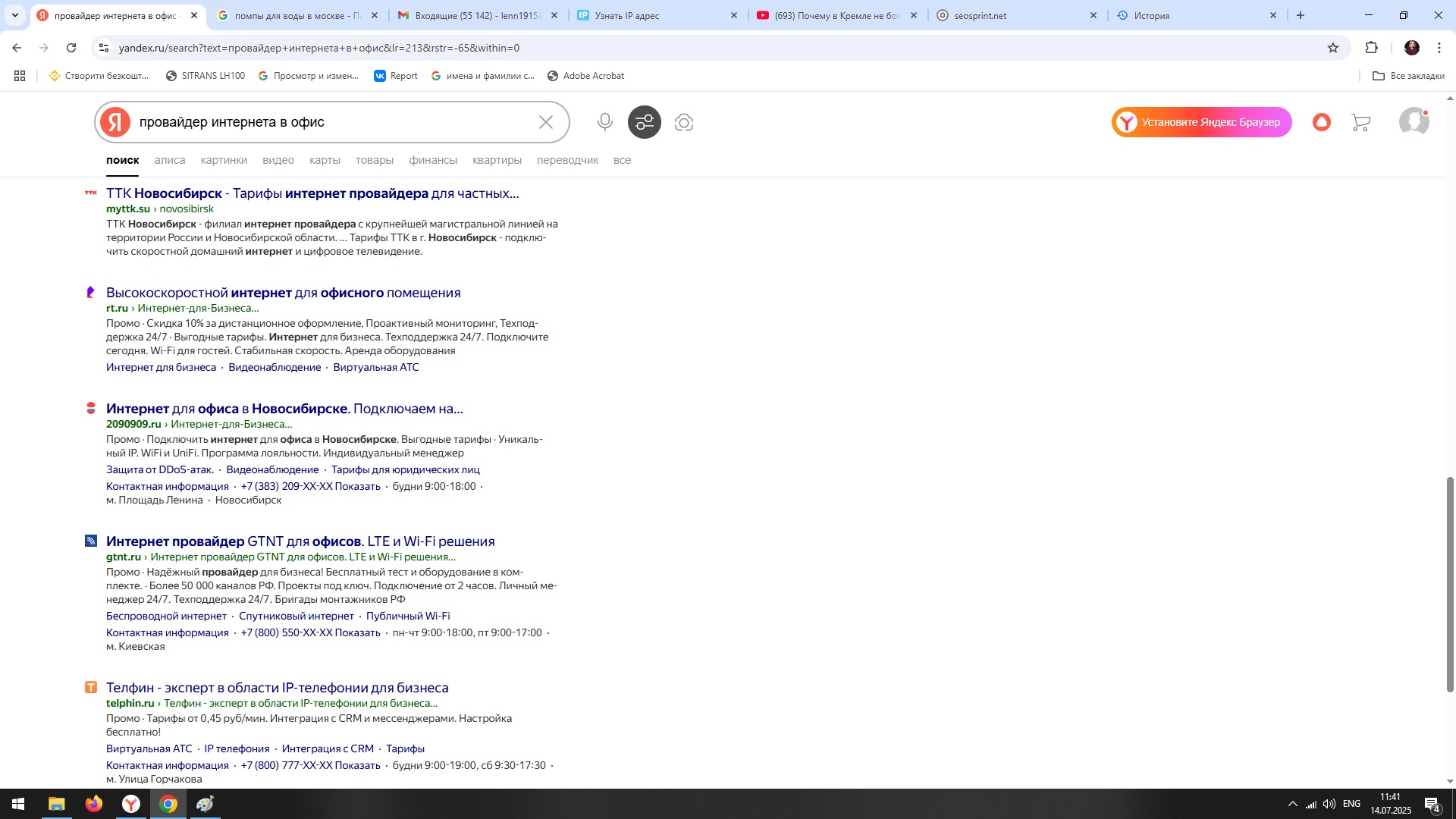Launch Firefox from taskbar
Viewport: 1456px width, 819px height.
pos(94,804)
